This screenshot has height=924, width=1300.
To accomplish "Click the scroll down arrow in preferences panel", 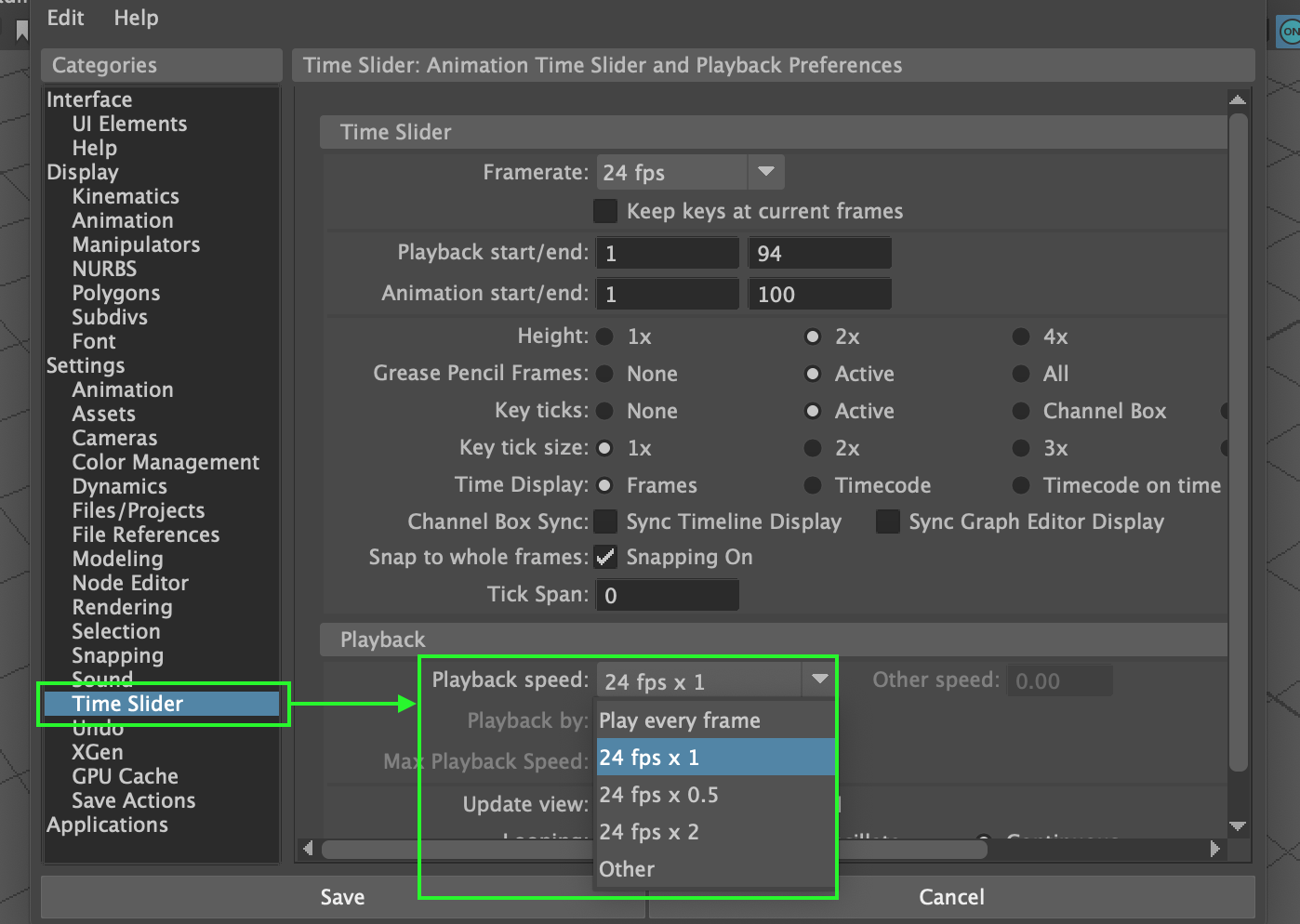I will tap(1237, 825).
